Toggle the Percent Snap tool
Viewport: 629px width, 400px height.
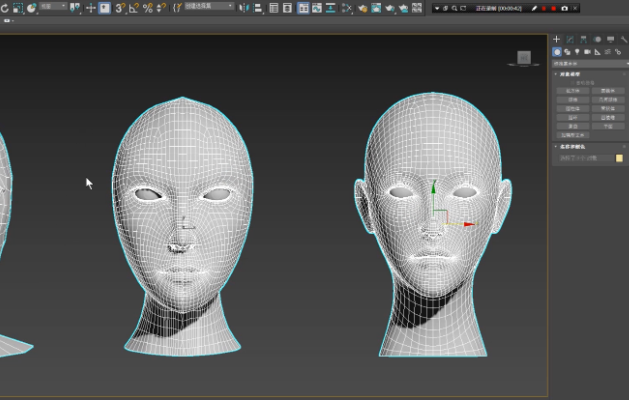tap(148, 8)
